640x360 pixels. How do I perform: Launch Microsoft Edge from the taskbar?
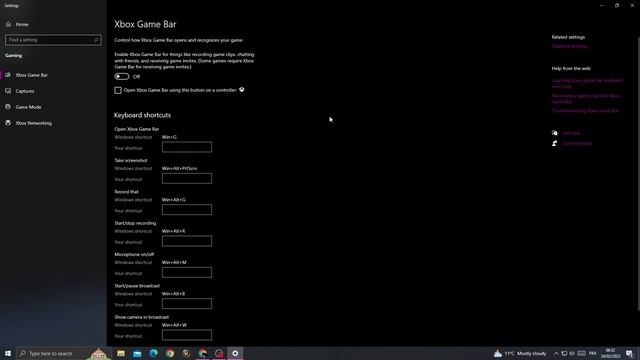click(153, 353)
